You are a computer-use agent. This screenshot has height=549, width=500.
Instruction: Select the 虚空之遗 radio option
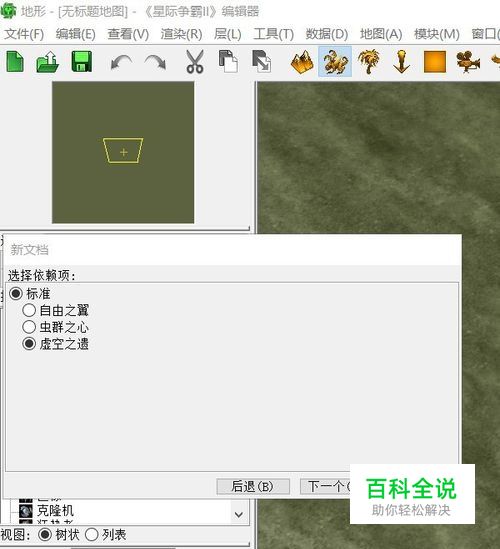[29, 344]
